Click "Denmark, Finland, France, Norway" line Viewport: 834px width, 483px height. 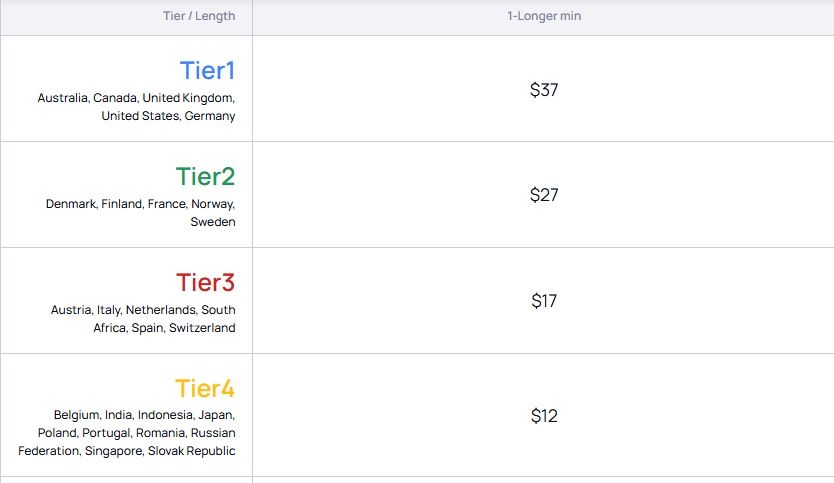click(x=140, y=204)
